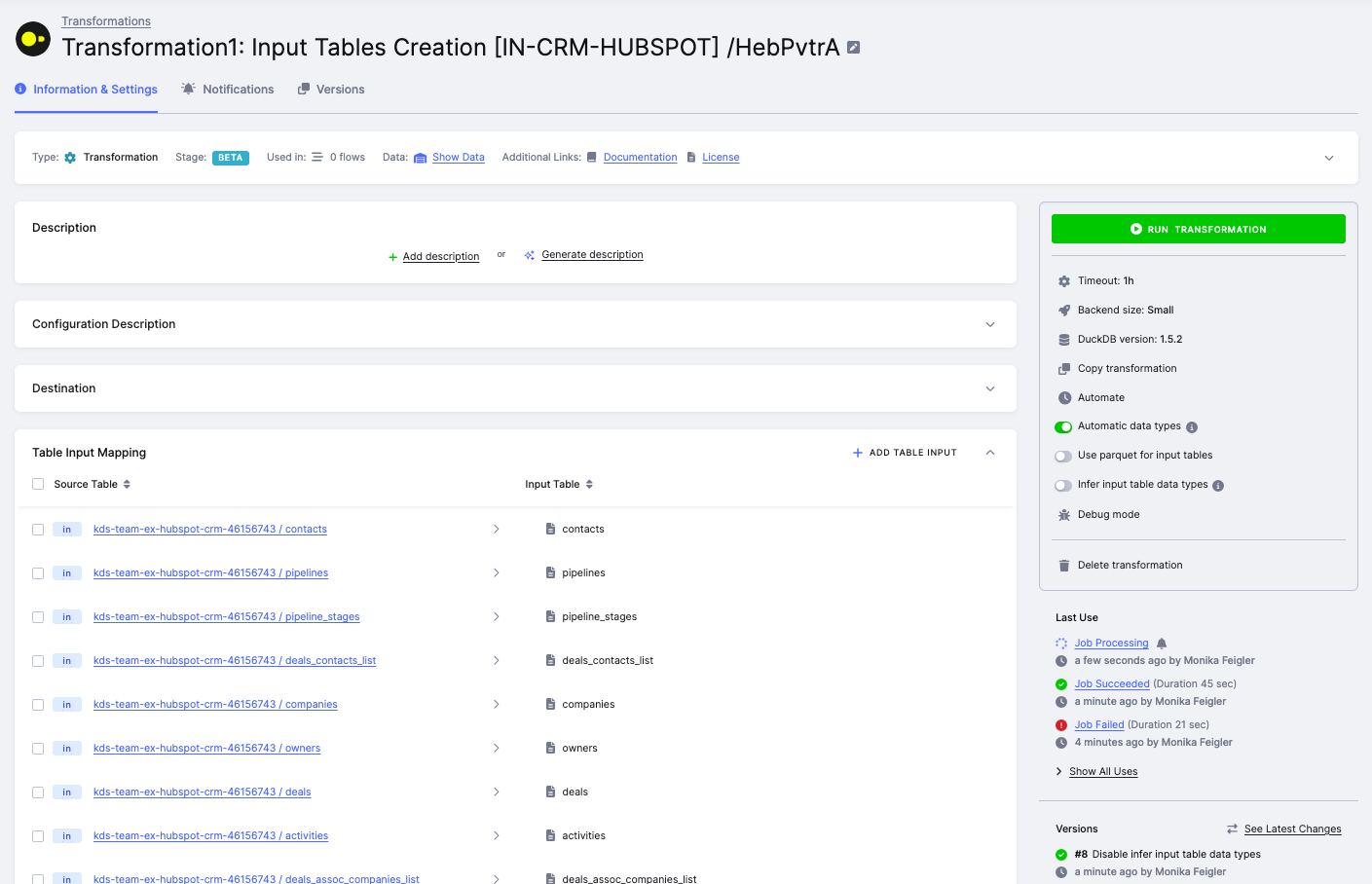Open the Generate description link
This screenshot has width=1372, height=884.
point(592,255)
